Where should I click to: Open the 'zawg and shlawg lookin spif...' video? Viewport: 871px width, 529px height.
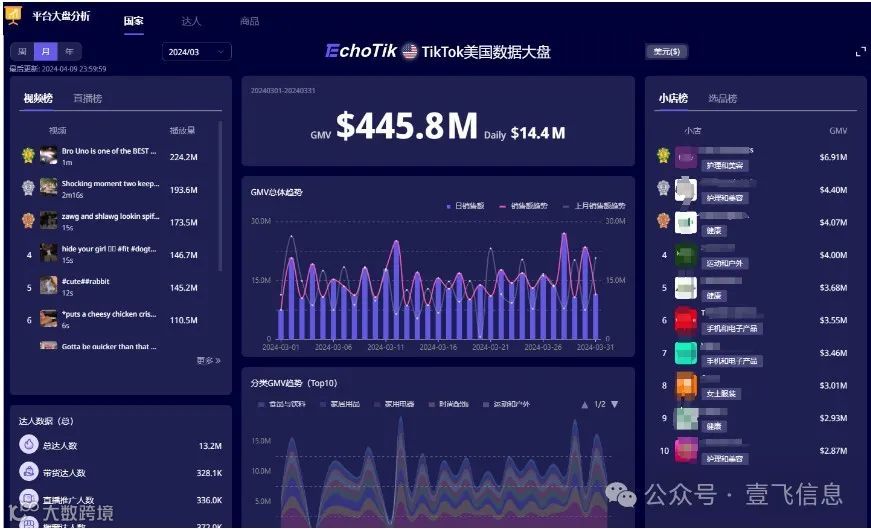111,216
